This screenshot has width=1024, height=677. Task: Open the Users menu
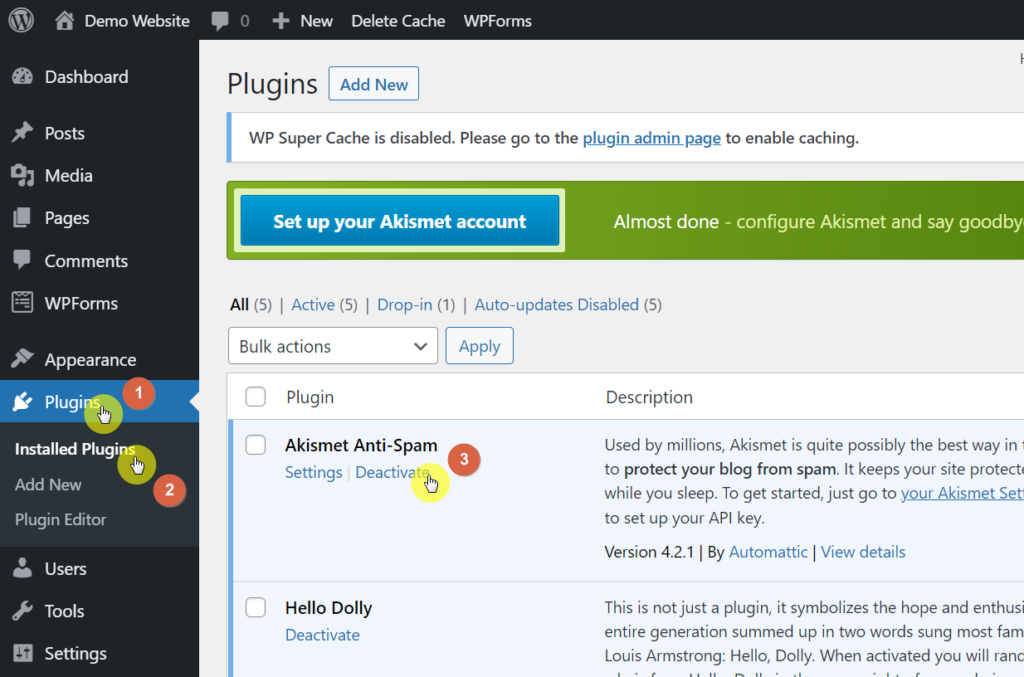click(65, 569)
